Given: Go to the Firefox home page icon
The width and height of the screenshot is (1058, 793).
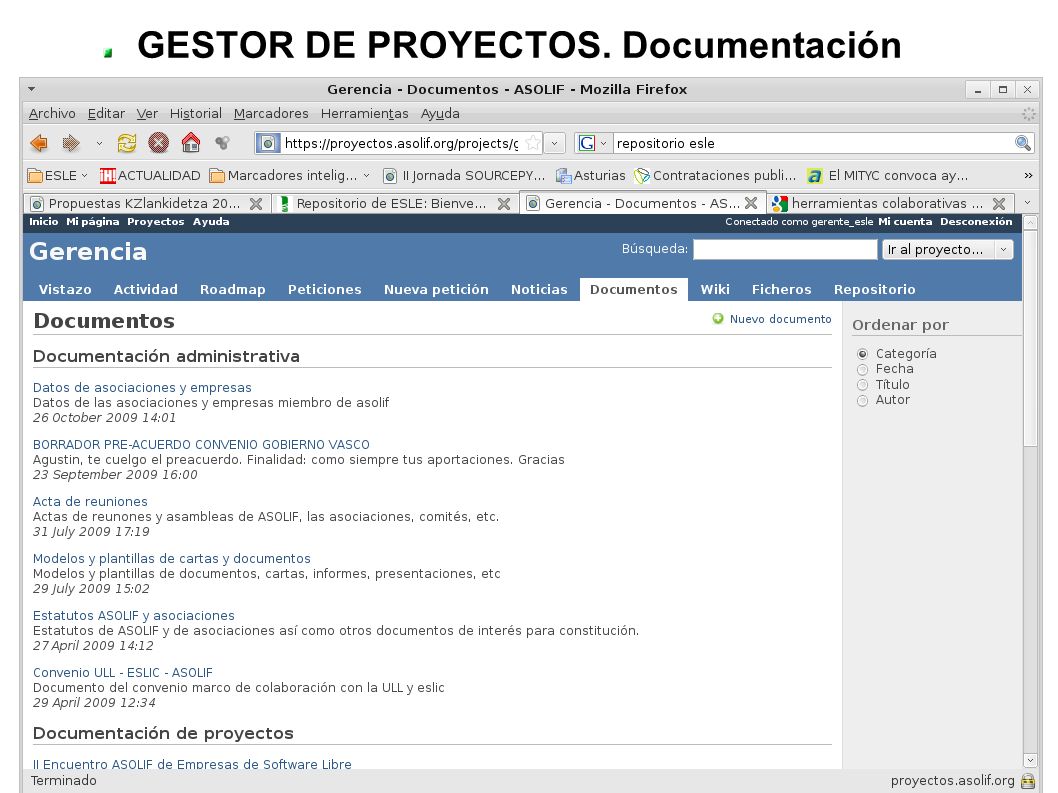Looking at the screenshot, I should click(x=191, y=142).
